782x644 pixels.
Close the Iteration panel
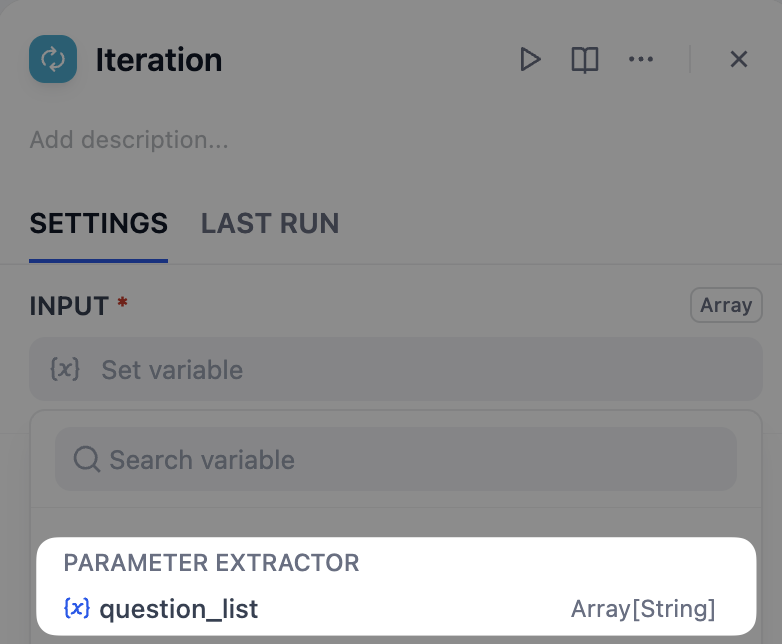tap(739, 60)
